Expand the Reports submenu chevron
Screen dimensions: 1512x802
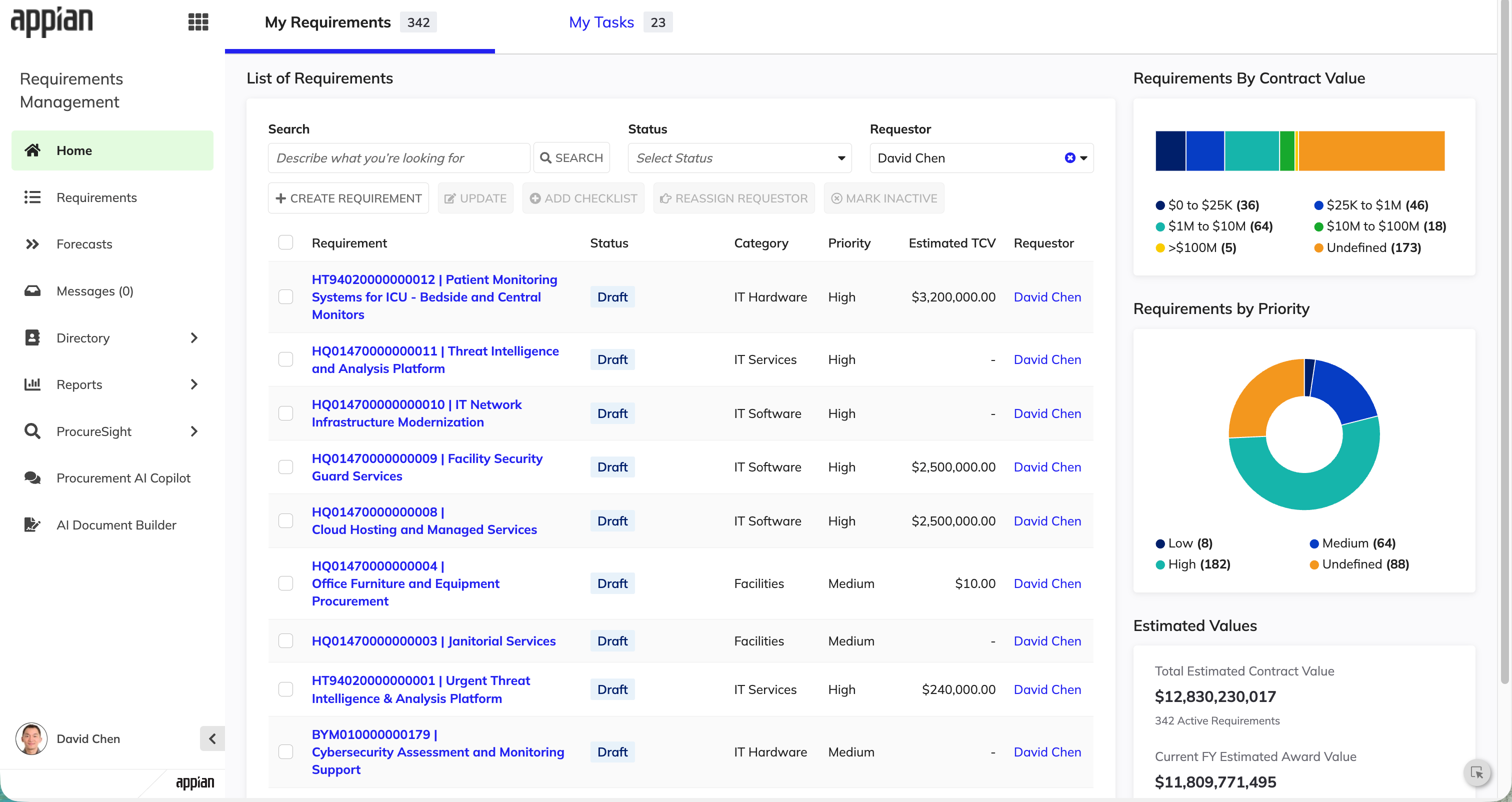coord(194,384)
